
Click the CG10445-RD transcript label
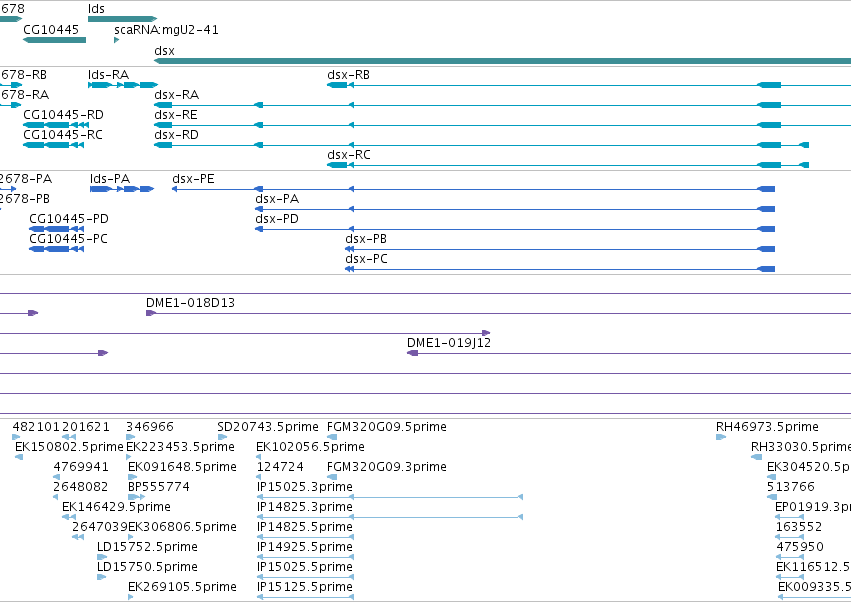[x=63, y=115]
